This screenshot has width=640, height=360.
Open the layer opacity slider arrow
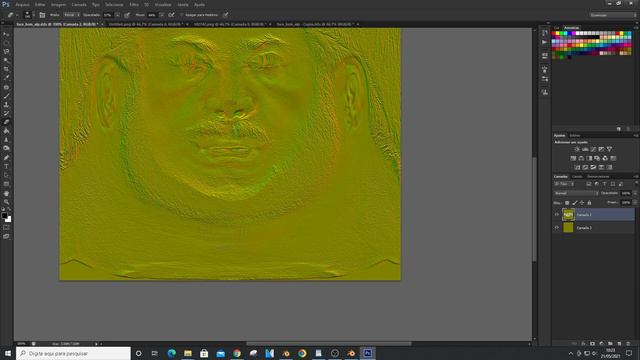635,193
